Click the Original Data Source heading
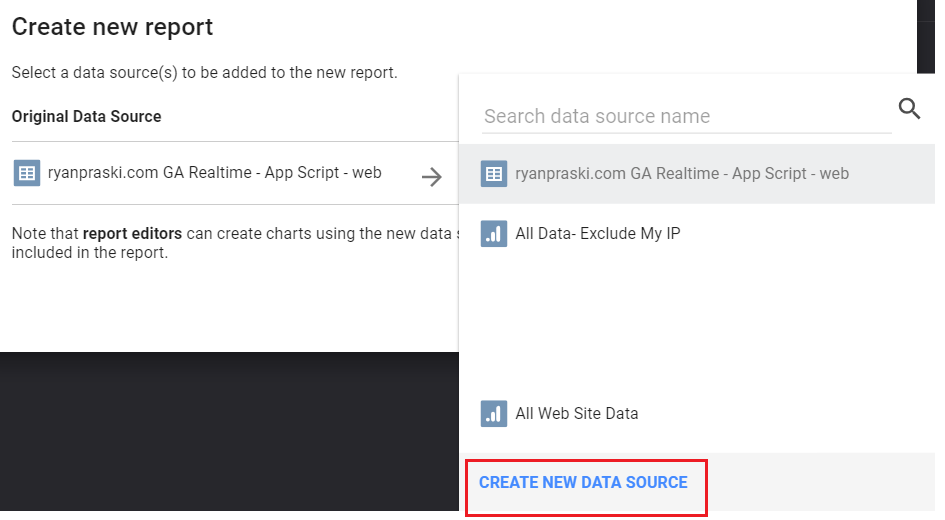Image resolution: width=945 pixels, height=520 pixels. tap(86, 116)
